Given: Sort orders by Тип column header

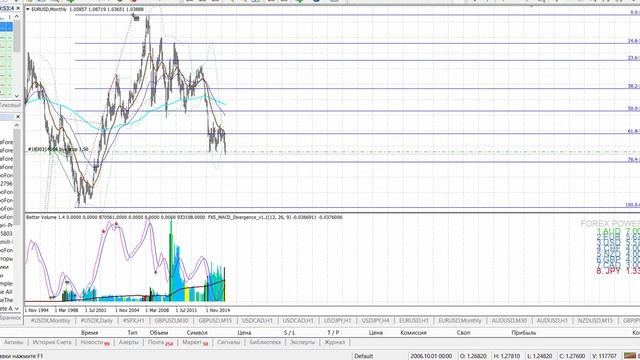Looking at the screenshot, I should click(133, 333).
